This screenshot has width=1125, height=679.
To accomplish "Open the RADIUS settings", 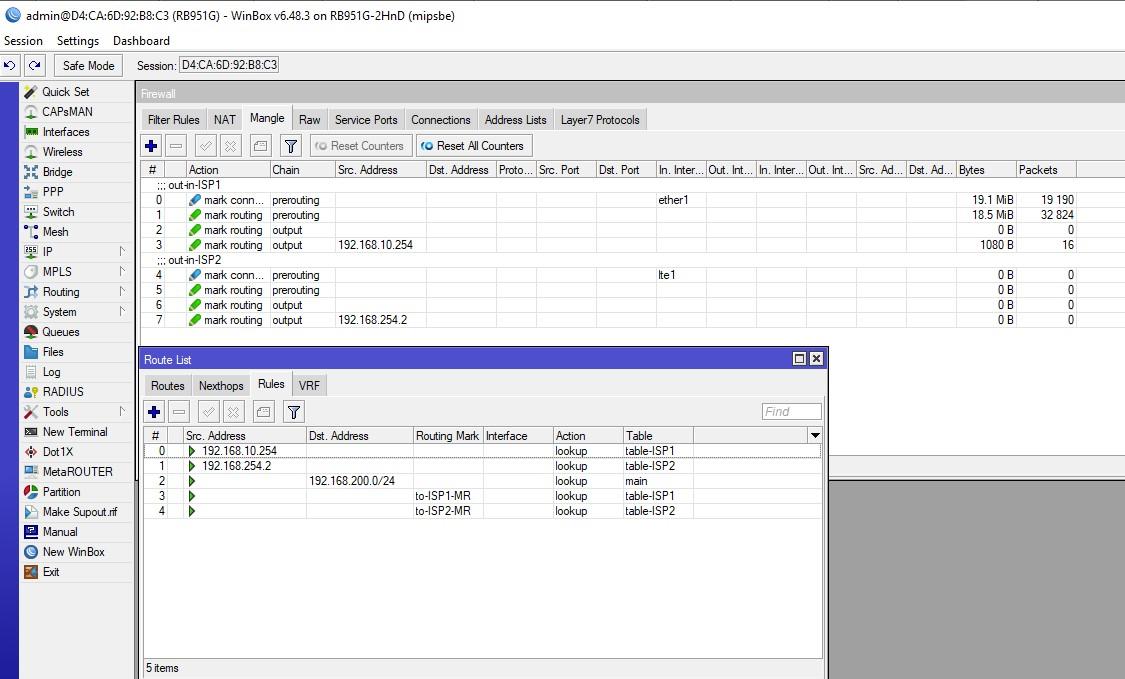I will click(x=63, y=392).
